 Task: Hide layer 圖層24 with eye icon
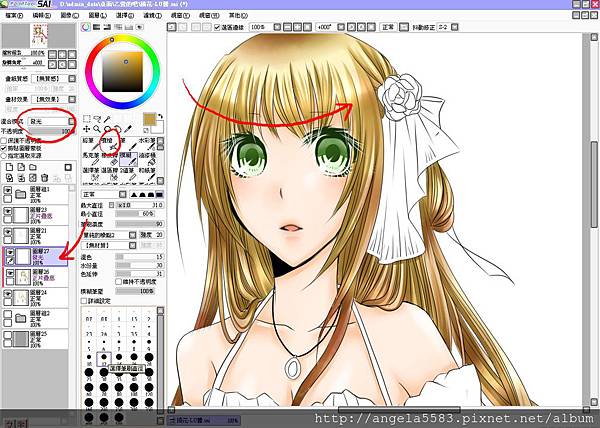8,294
